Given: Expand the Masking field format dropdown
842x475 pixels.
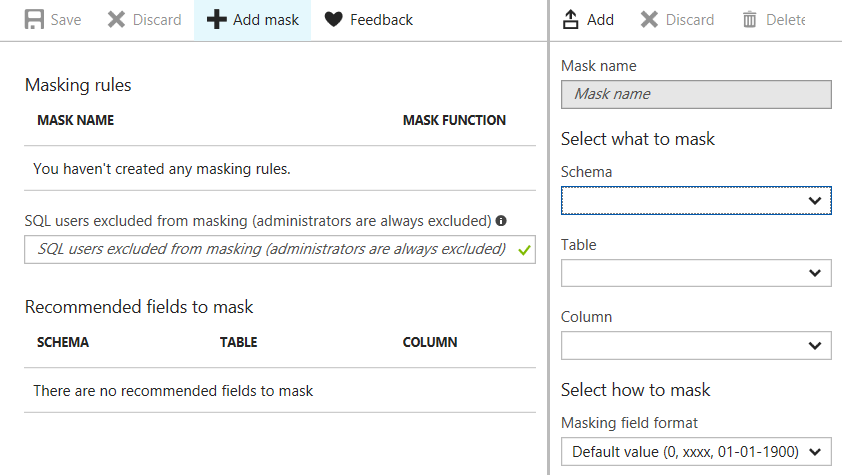Looking at the screenshot, I should pyautogui.click(x=696, y=452).
